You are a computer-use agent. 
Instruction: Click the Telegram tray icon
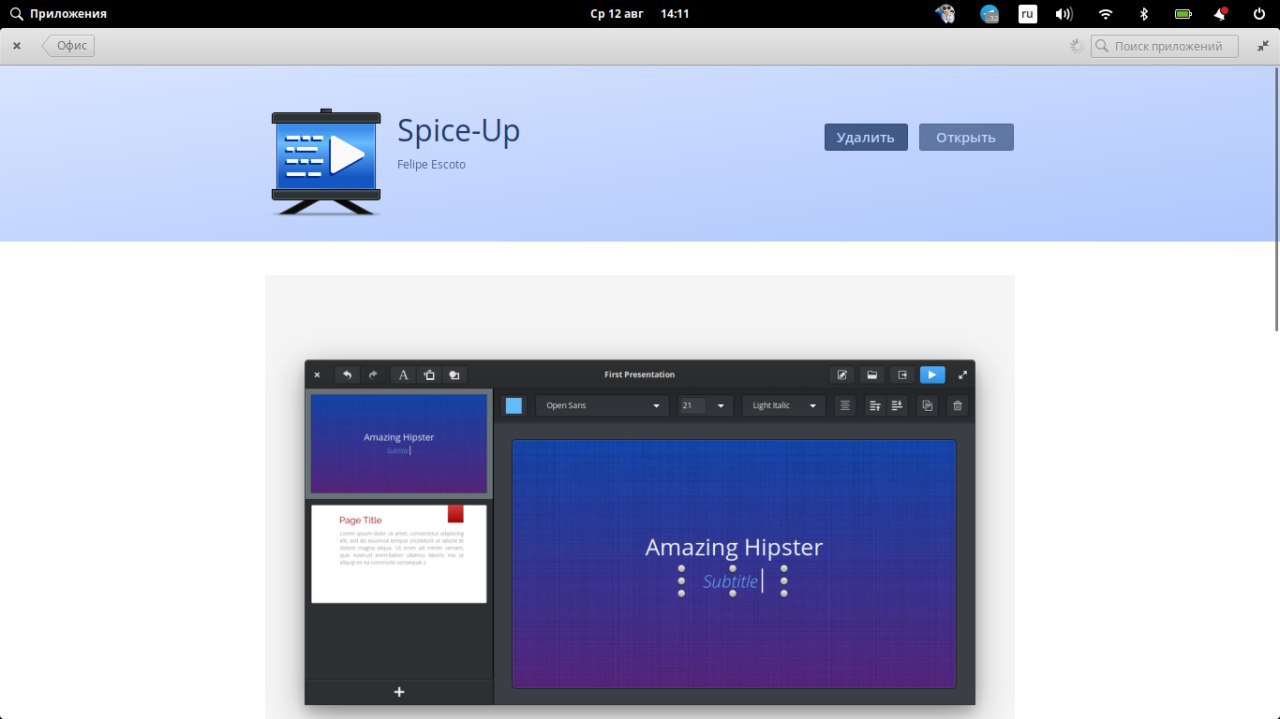click(x=989, y=14)
